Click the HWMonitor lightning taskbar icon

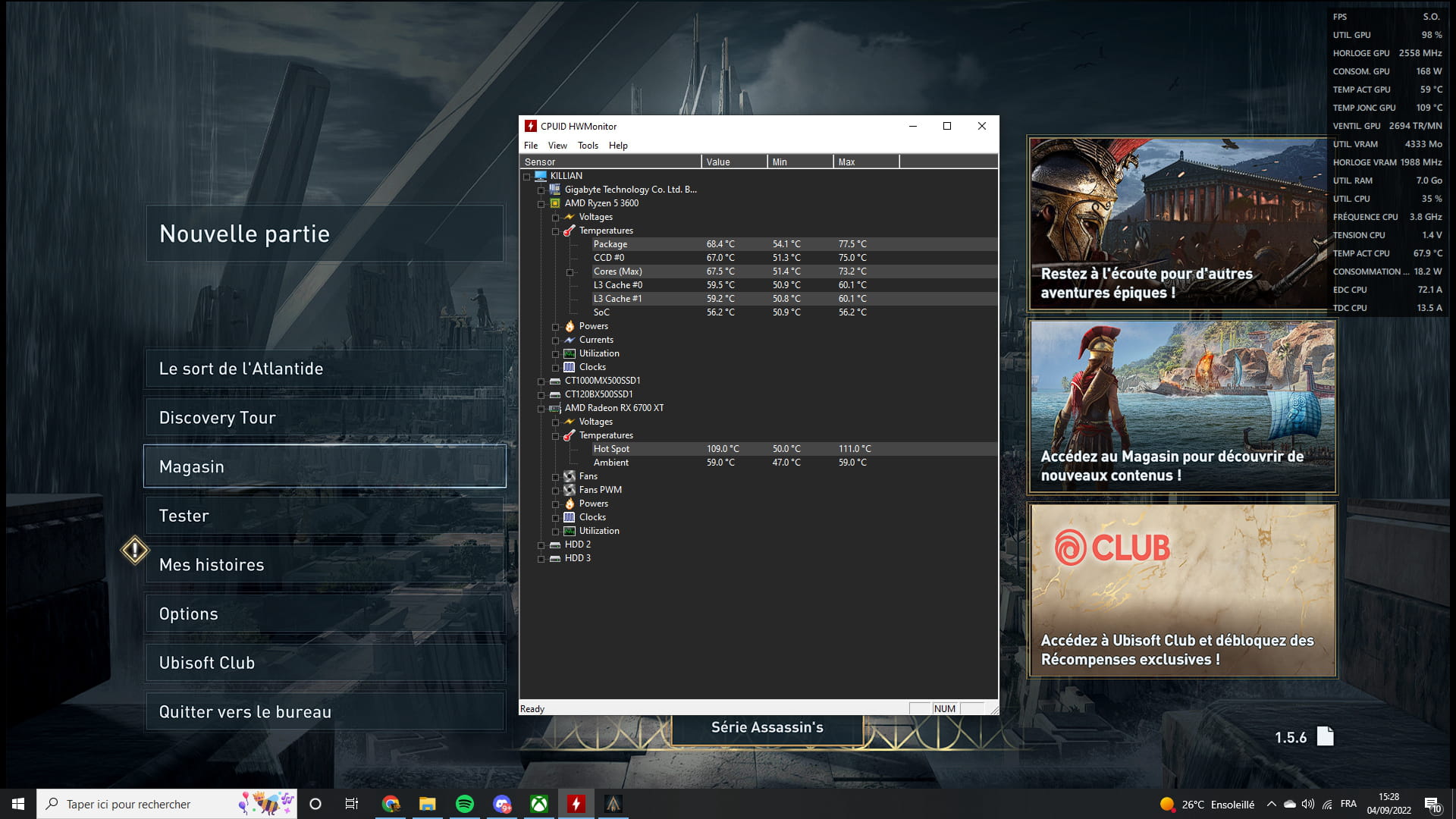tap(576, 804)
